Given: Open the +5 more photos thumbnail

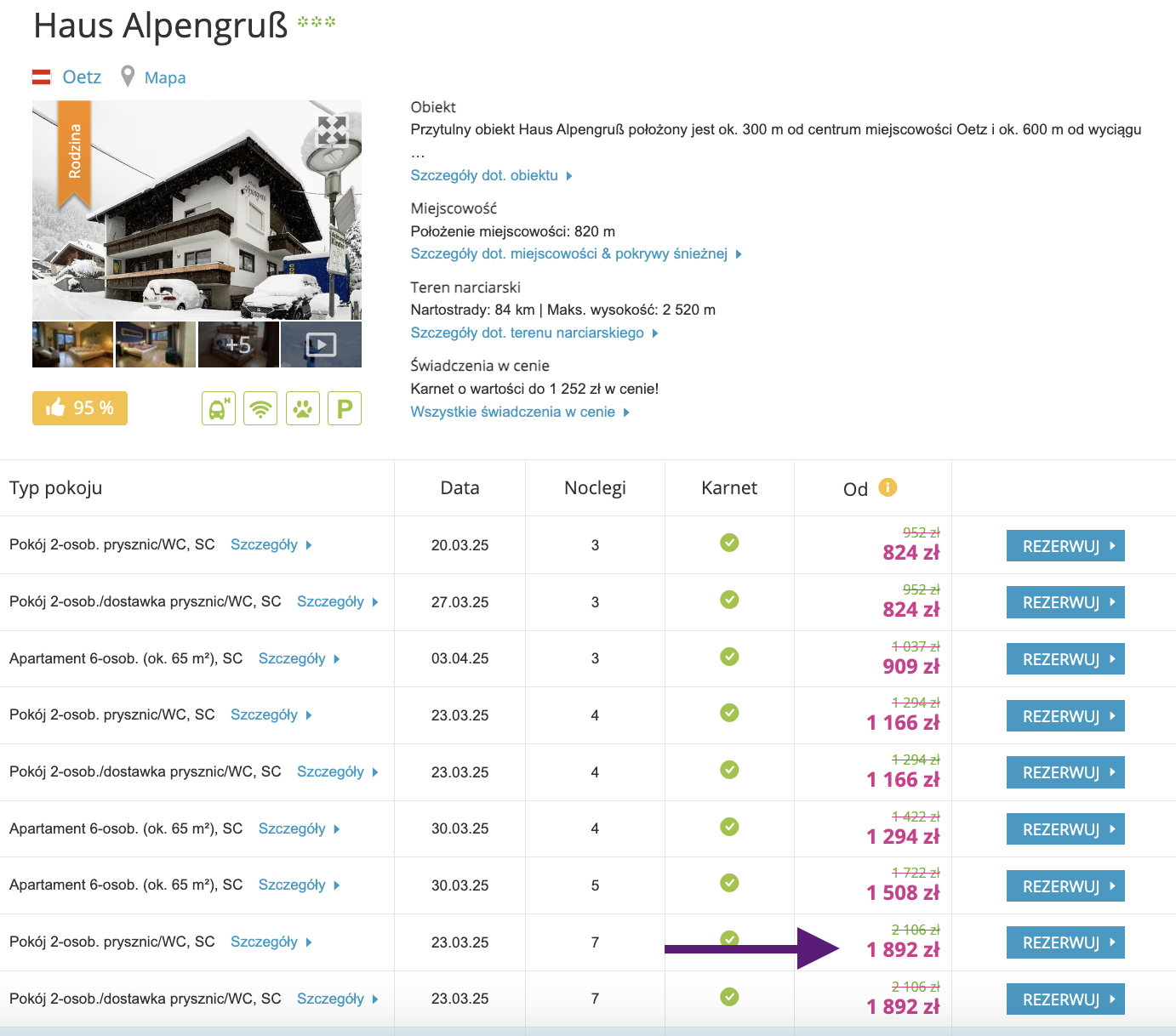Looking at the screenshot, I should coord(238,344).
